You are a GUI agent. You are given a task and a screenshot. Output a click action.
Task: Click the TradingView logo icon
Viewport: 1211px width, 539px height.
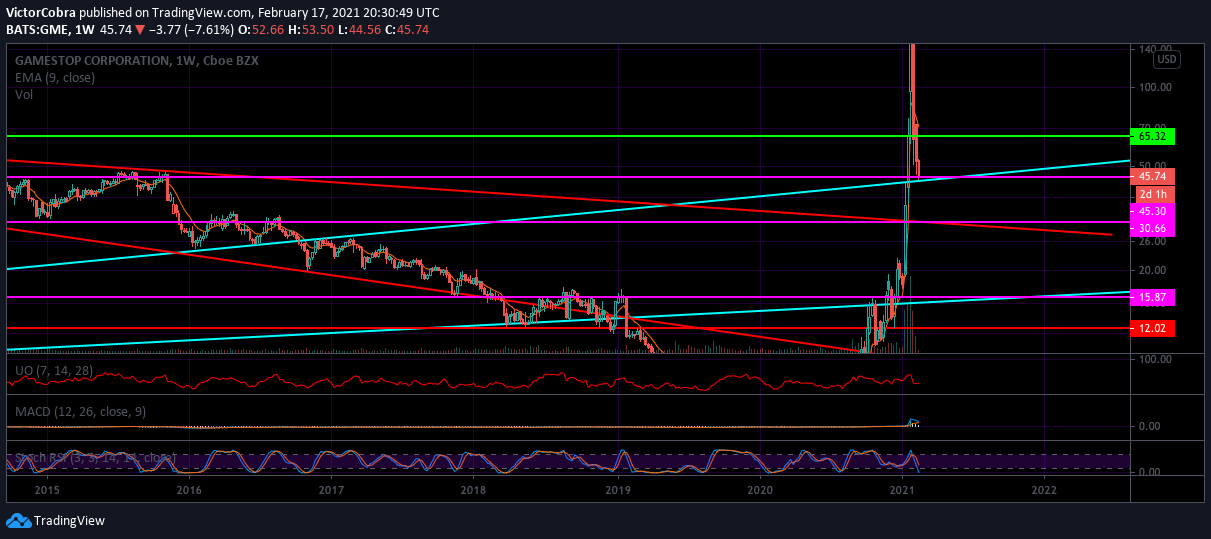(x=18, y=520)
